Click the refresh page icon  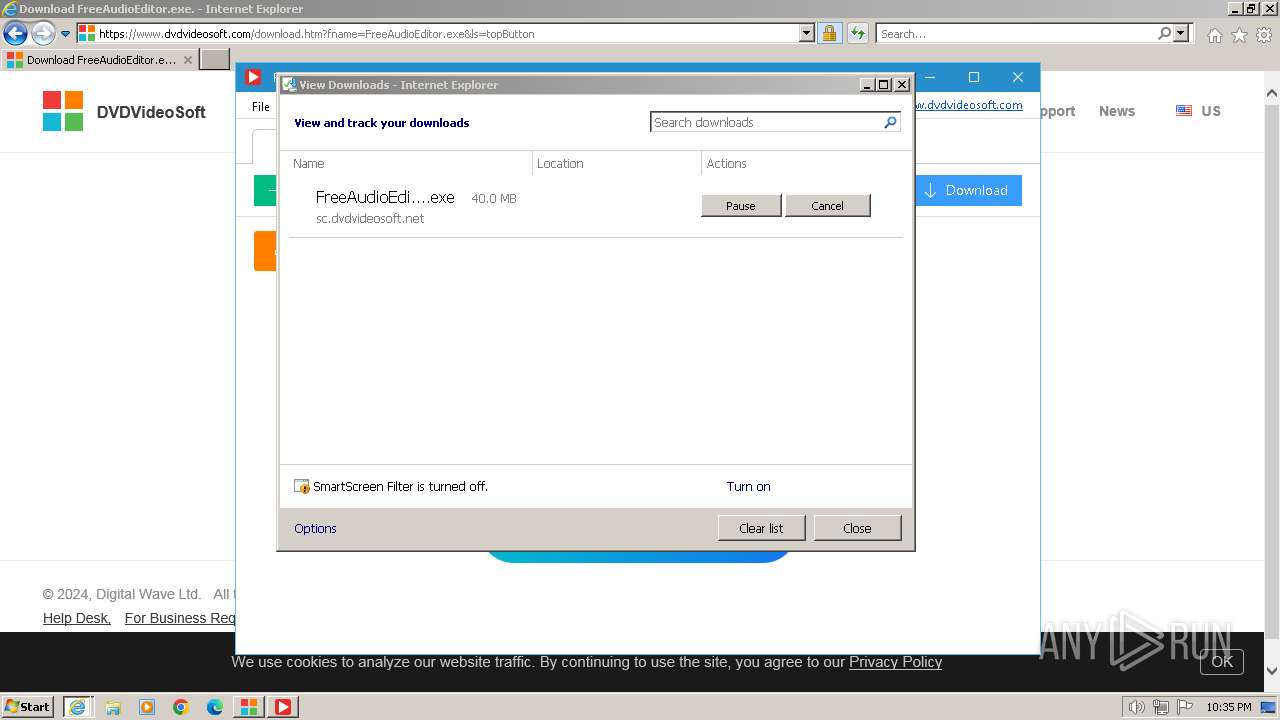(858, 33)
